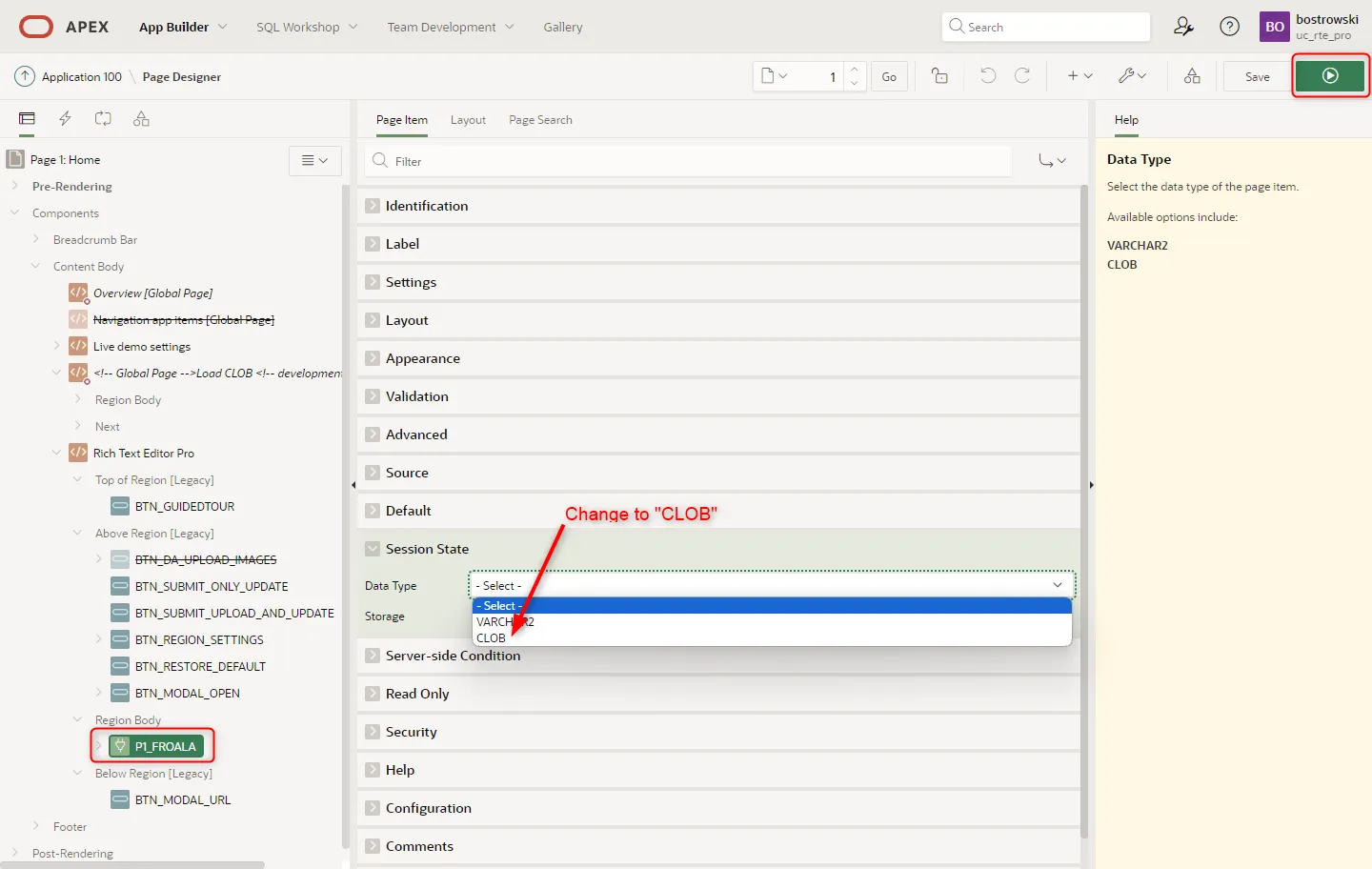Open the App Builder dropdown menu
The height and width of the screenshot is (869, 1372).
point(183,27)
